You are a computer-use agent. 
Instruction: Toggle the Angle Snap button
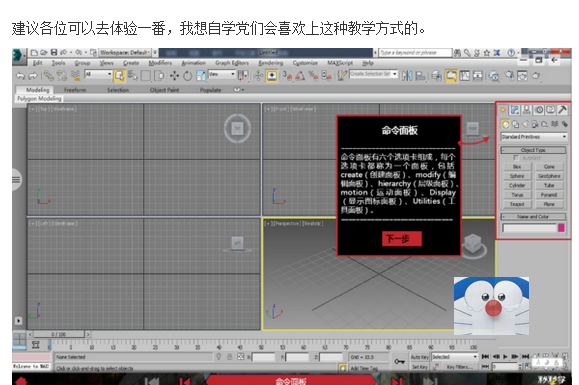(x=300, y=76)
